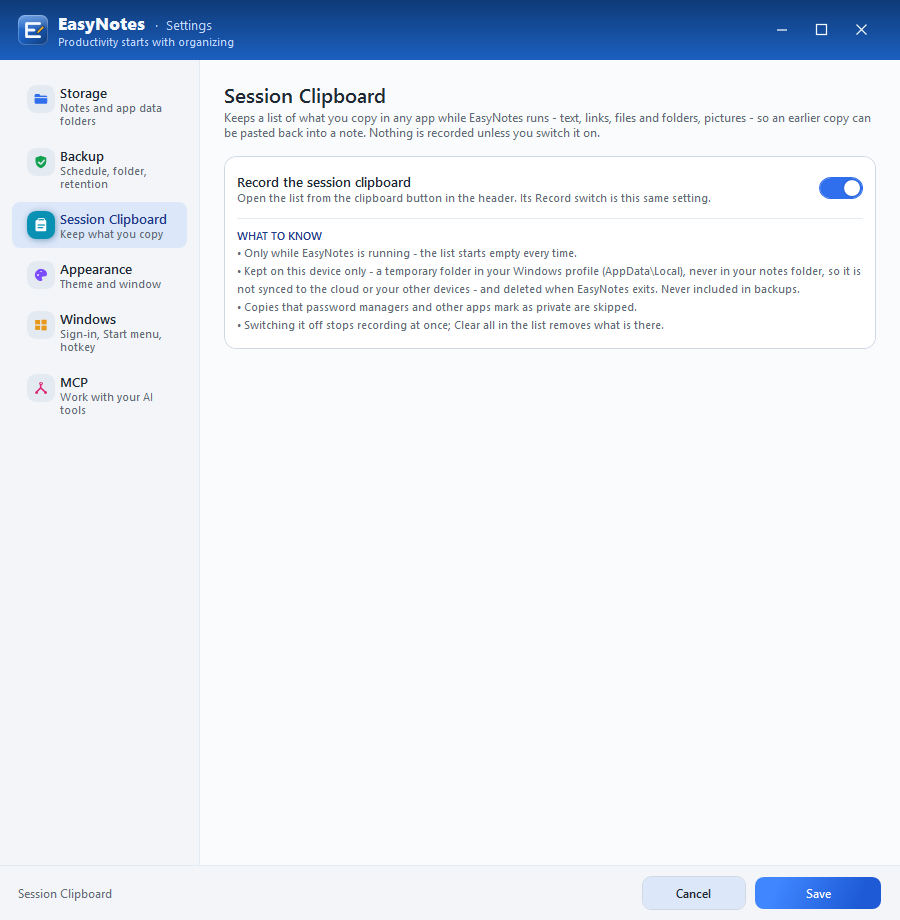Click "Open the list from the clipboard button" description
The image size is (900, 920).
coord(473,198)
